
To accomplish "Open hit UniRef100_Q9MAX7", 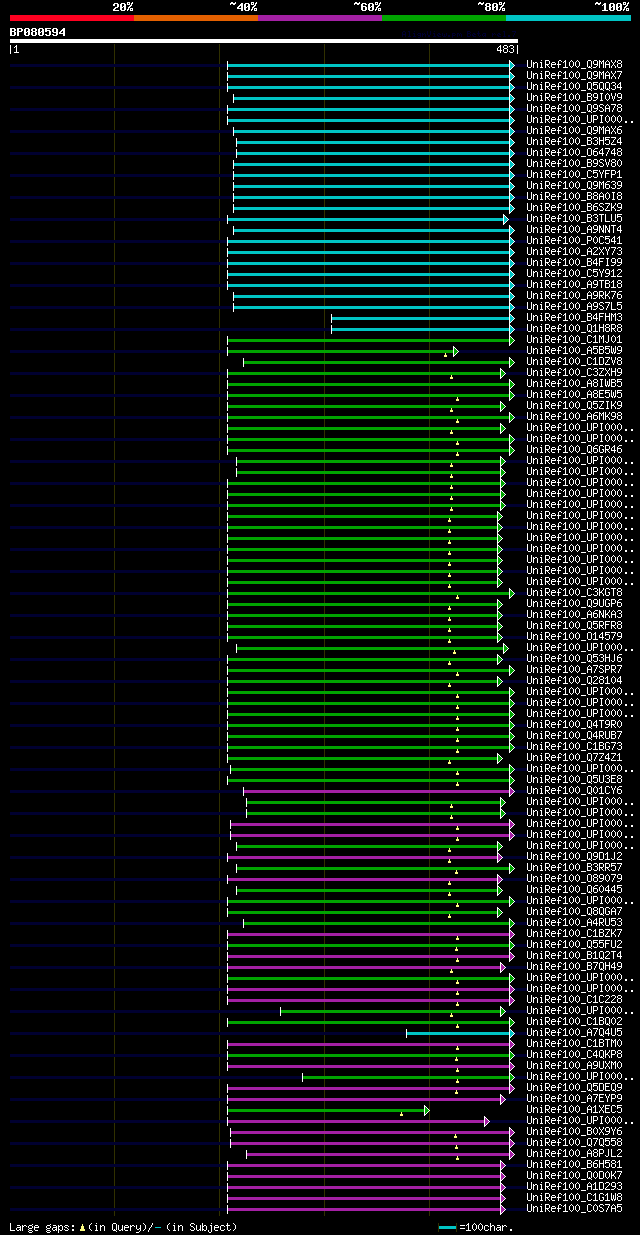I will click(x=576, y=76).
